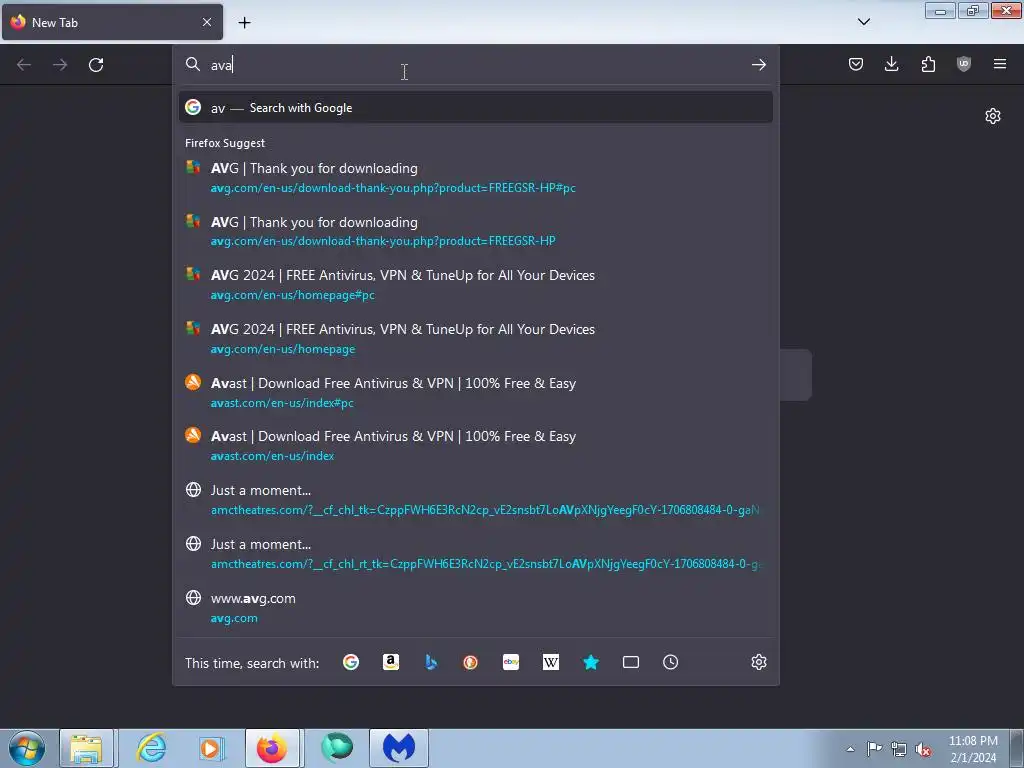Open AVG download-thank-you link ending FREEGSR-HP
1024x768 pixels.
click(x=475, y=231)
